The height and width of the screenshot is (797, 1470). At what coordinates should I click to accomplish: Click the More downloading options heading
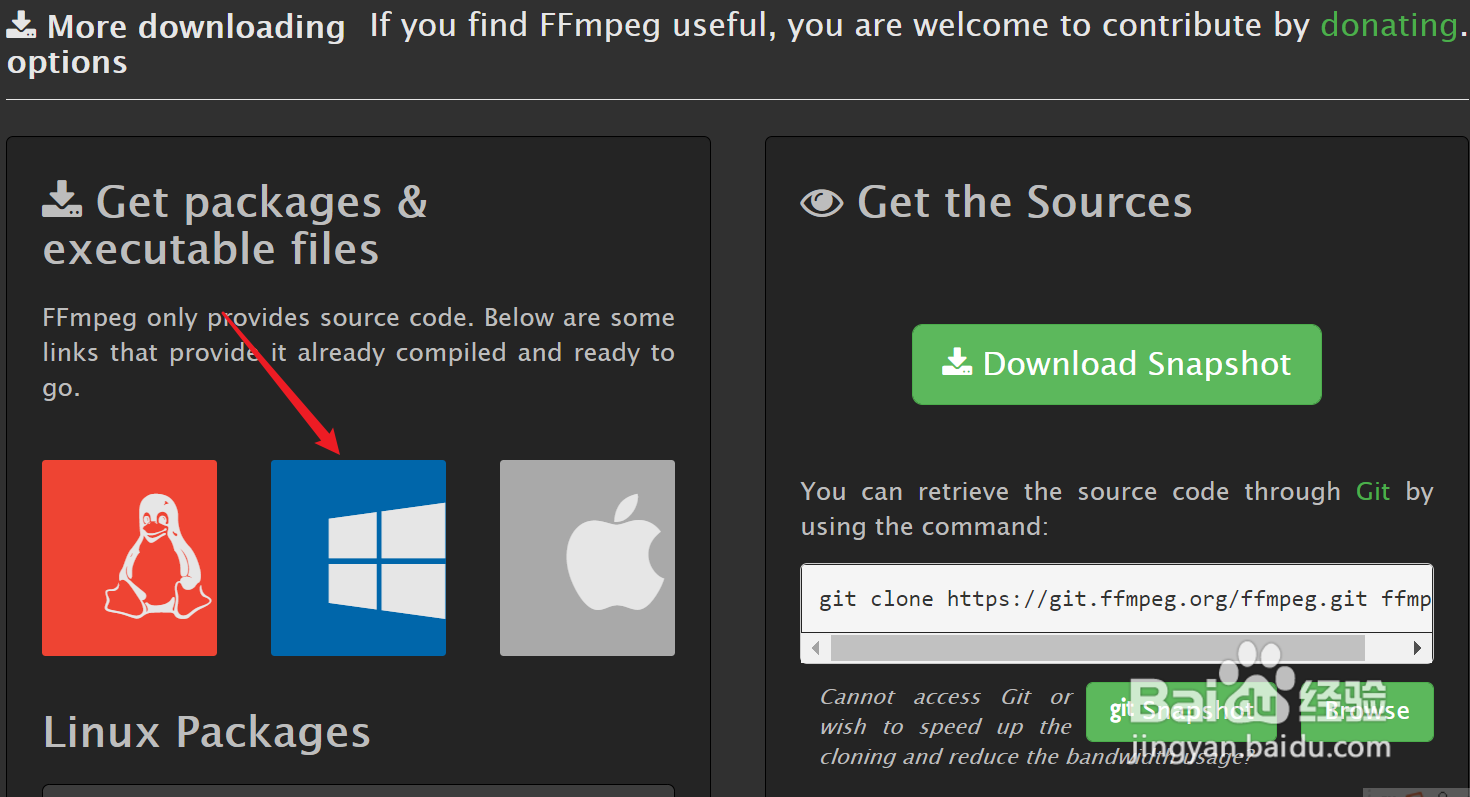(x=176, y=44)
